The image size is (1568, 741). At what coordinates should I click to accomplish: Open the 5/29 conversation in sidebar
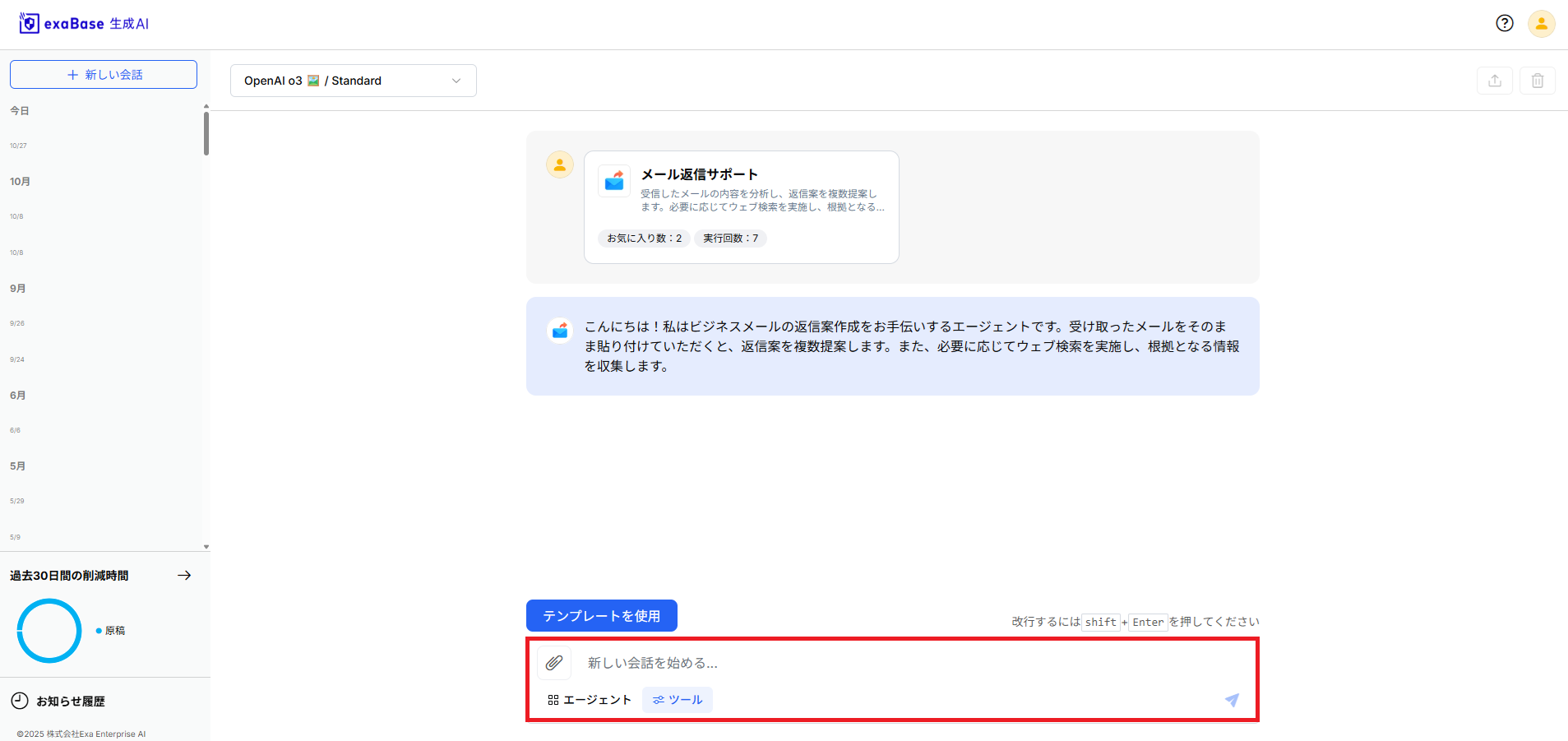[17, 501]
